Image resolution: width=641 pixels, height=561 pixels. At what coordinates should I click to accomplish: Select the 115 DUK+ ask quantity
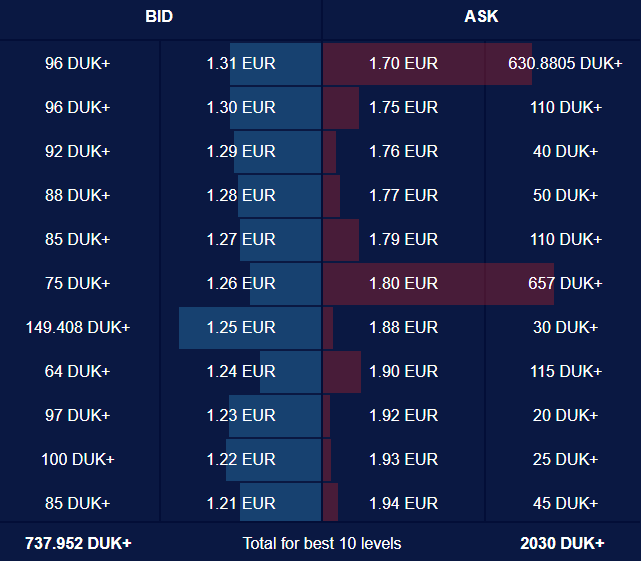(565, 371)
